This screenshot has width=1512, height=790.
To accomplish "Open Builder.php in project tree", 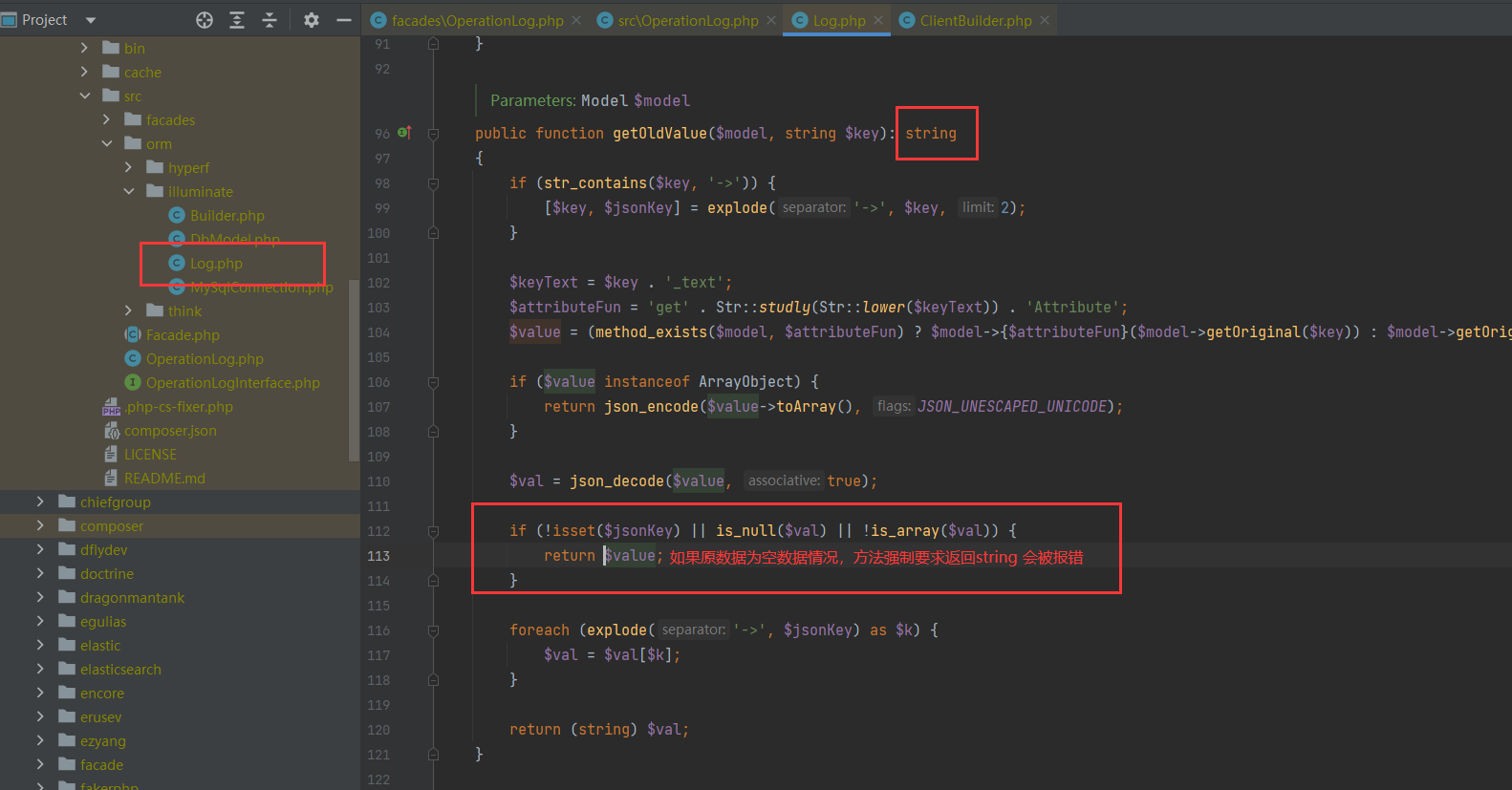I will [227, 216].
